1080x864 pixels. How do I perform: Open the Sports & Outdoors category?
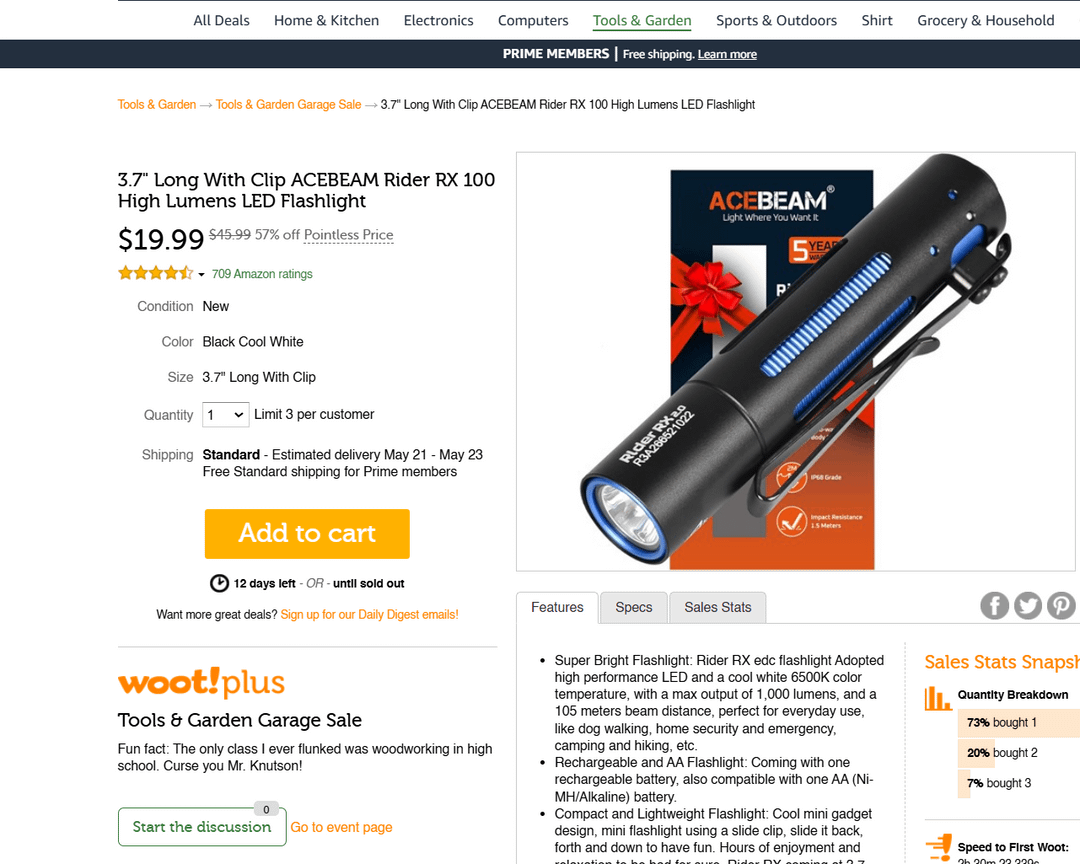(776, 21)
